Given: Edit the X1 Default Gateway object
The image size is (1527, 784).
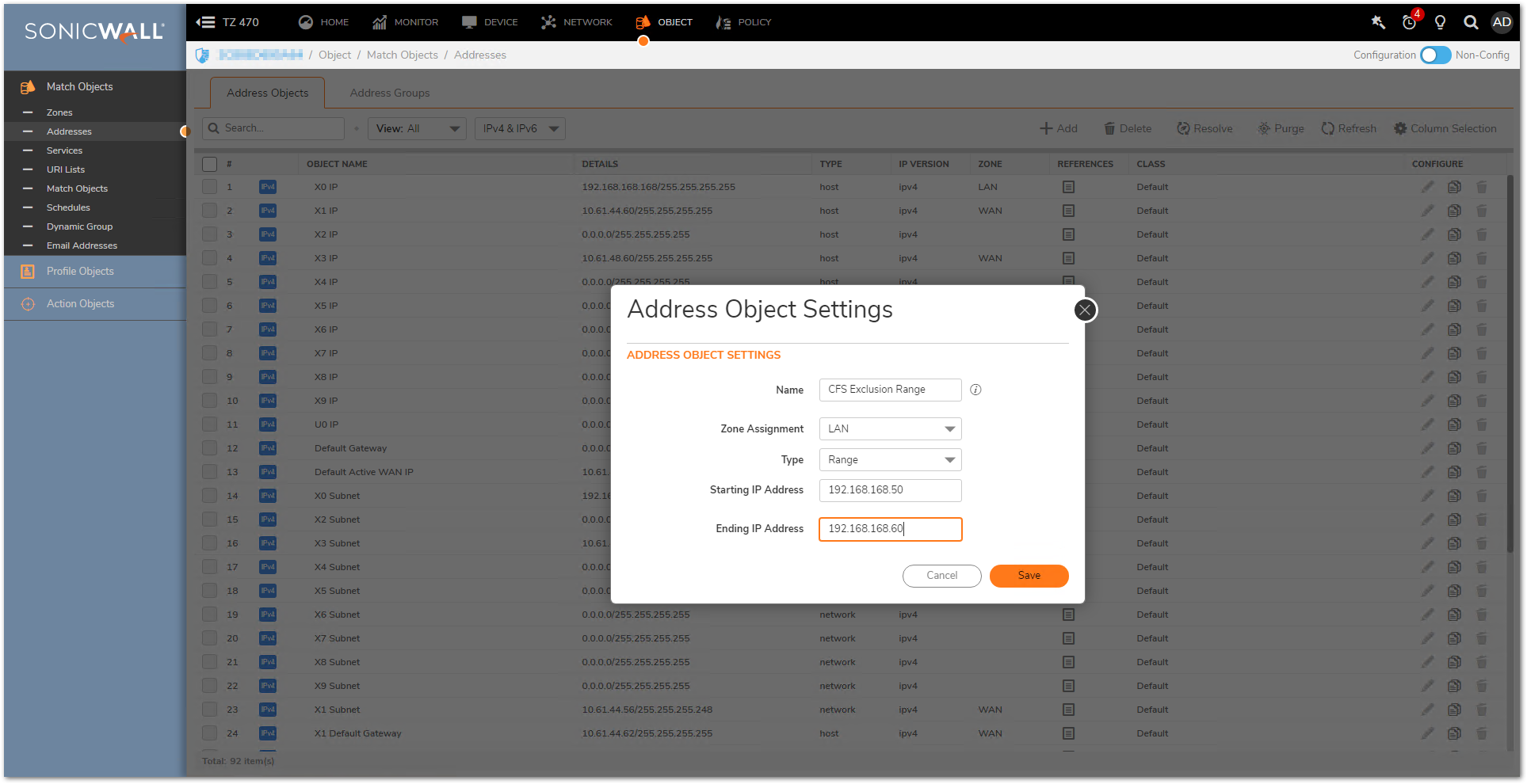Looking at the screenshot, I should 1427,733.
